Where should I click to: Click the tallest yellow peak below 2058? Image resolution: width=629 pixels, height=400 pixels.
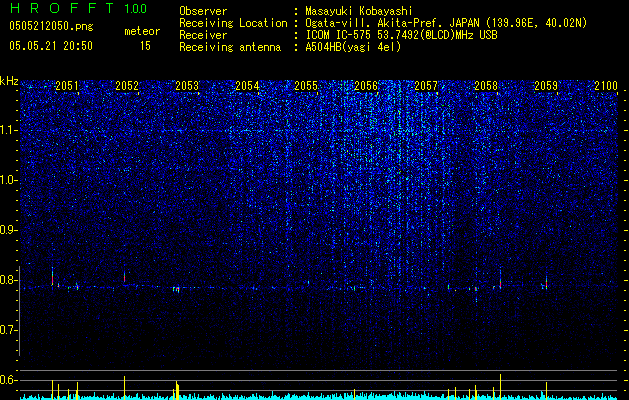click(500, 386)
